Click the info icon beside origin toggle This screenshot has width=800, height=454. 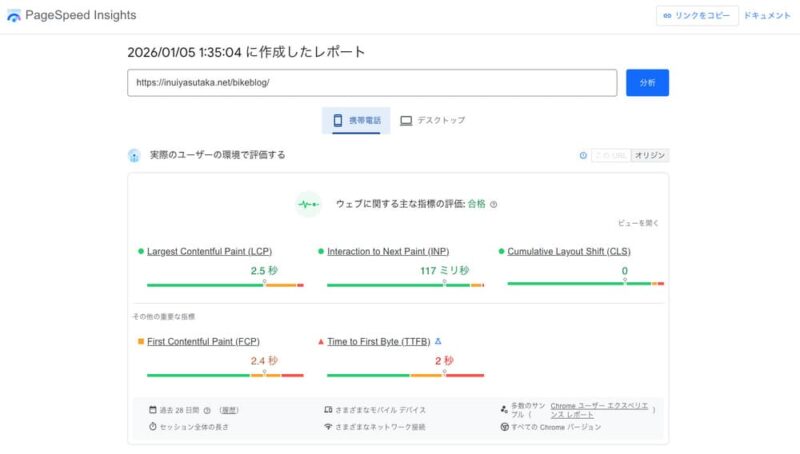pos(583,156)
